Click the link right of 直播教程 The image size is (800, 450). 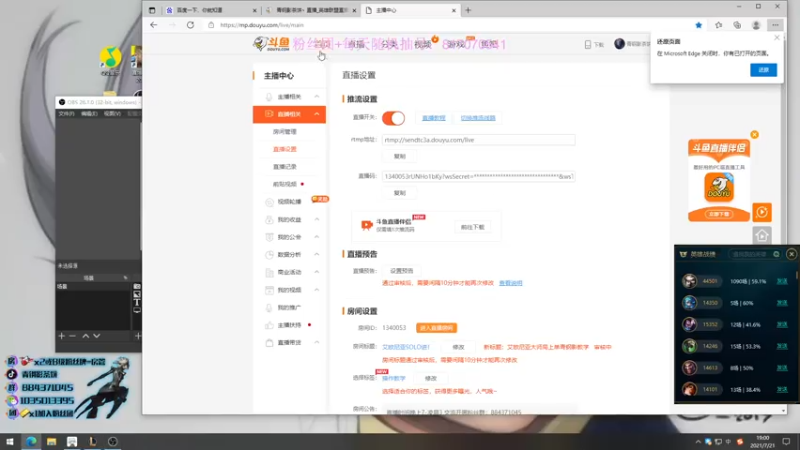pos(478,118)
